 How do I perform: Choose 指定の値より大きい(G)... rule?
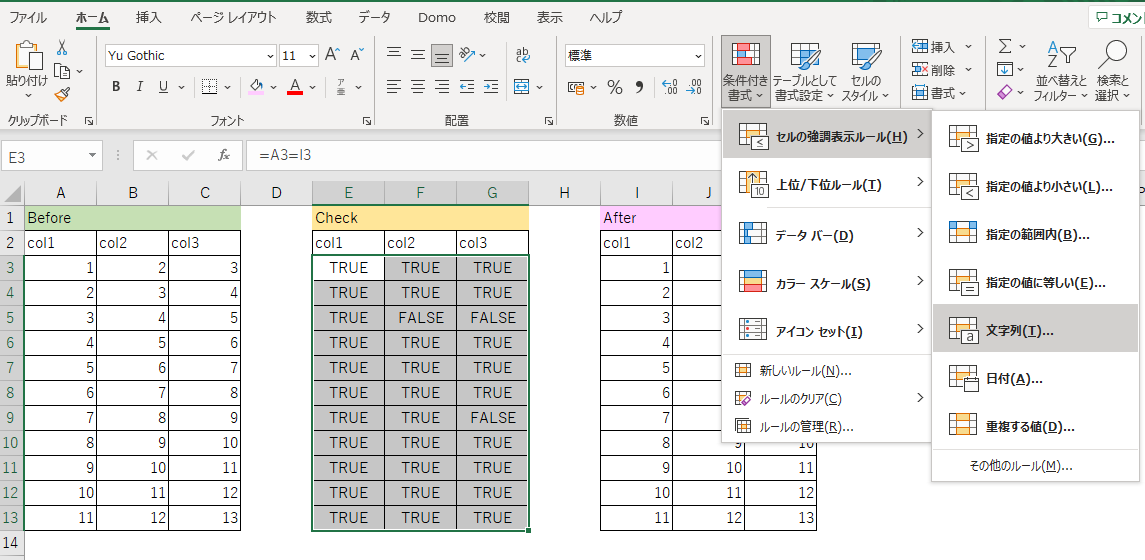1035,139
